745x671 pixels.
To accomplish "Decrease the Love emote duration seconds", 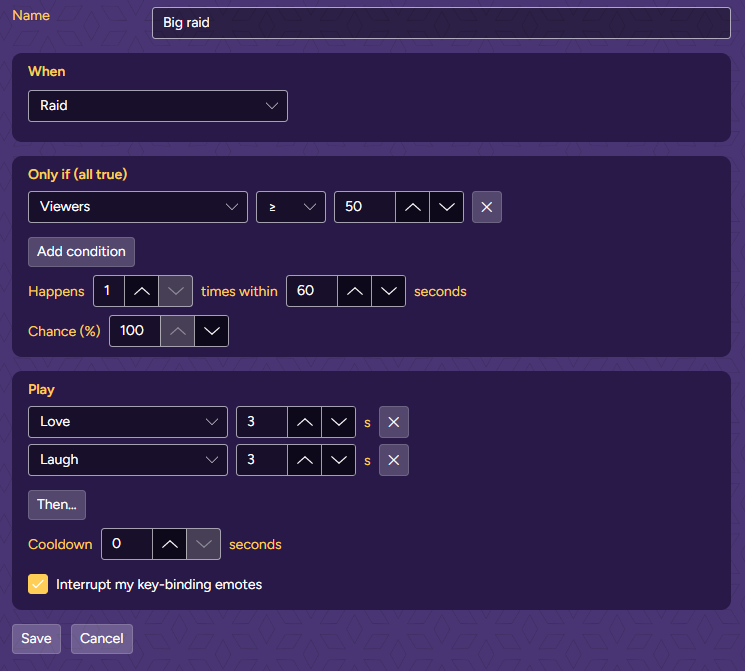I will (x=338, y=422).
